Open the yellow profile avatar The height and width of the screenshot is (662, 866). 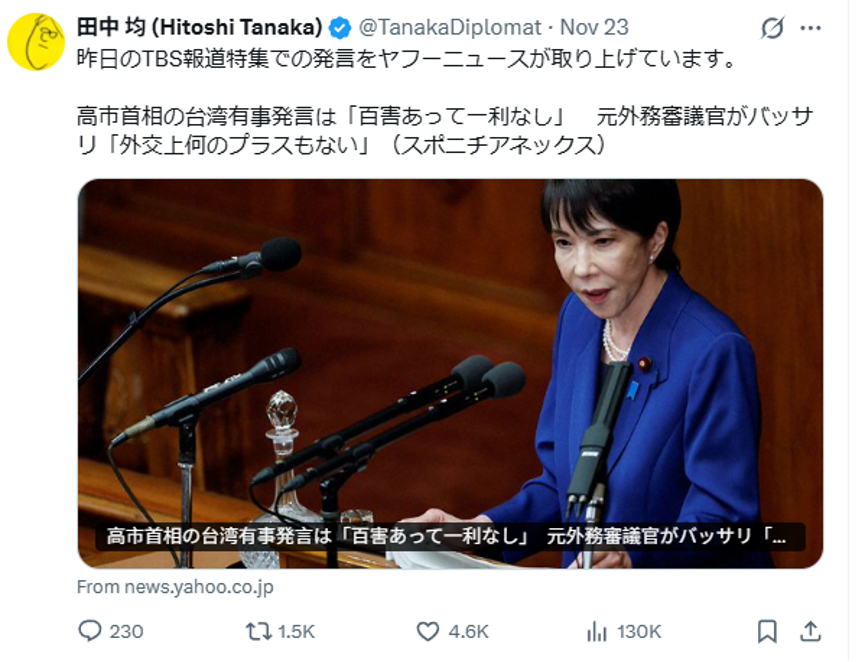coord(36,42)
